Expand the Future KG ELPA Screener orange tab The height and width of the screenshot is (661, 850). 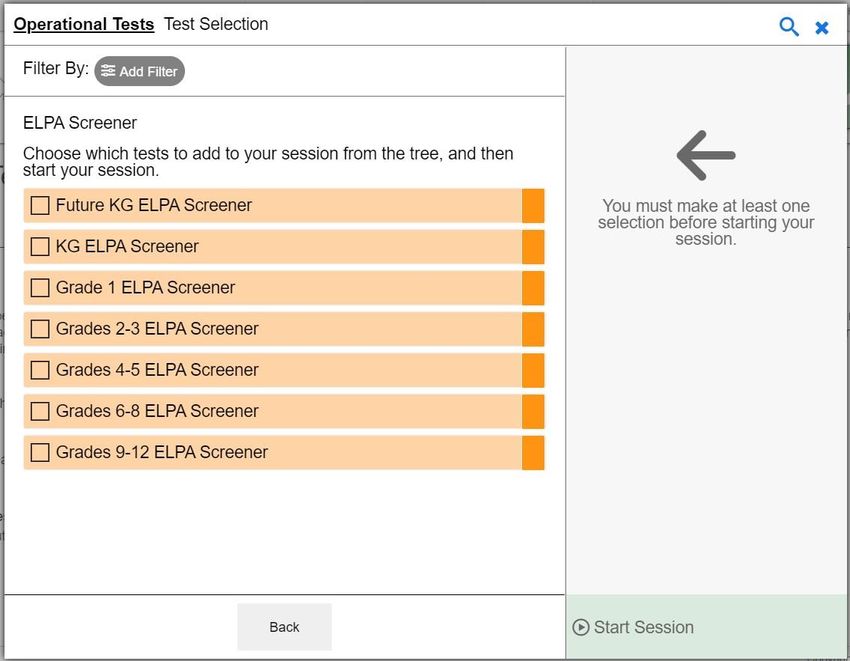coord(533,206)
